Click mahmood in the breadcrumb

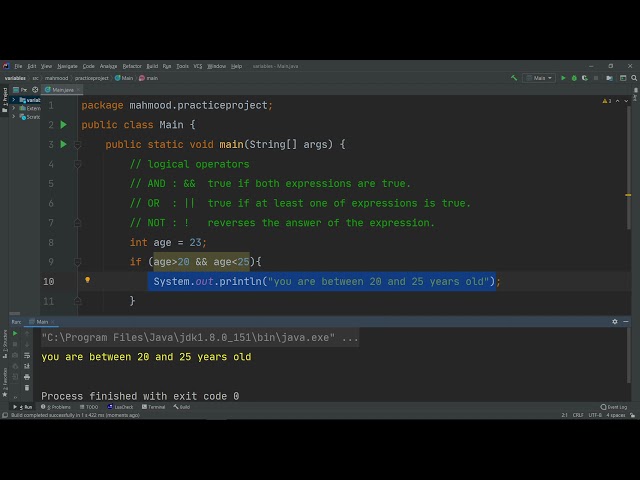56,78
